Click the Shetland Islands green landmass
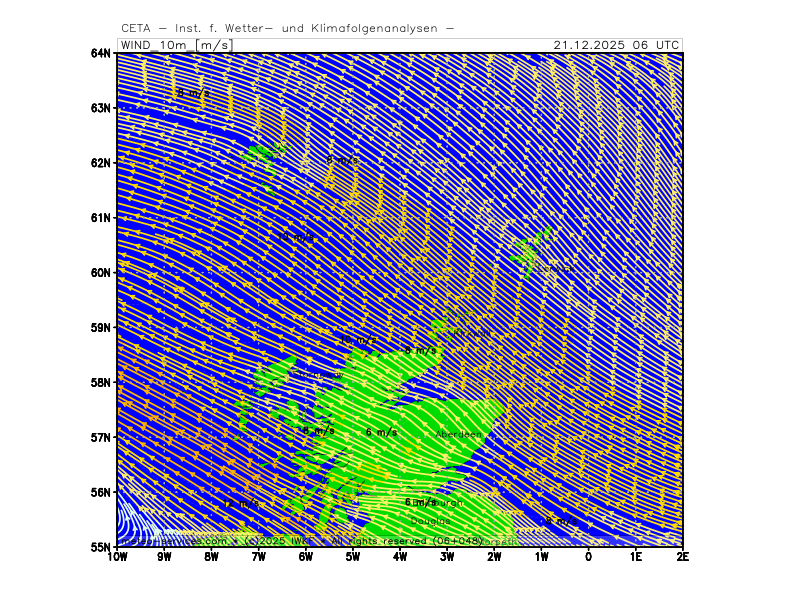800x600 pixels. 530,252
